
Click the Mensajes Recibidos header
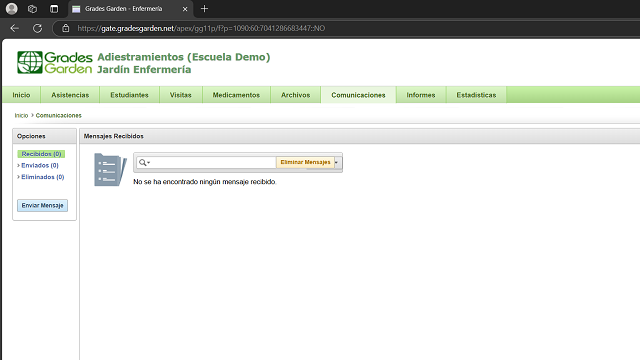[113, 136]
